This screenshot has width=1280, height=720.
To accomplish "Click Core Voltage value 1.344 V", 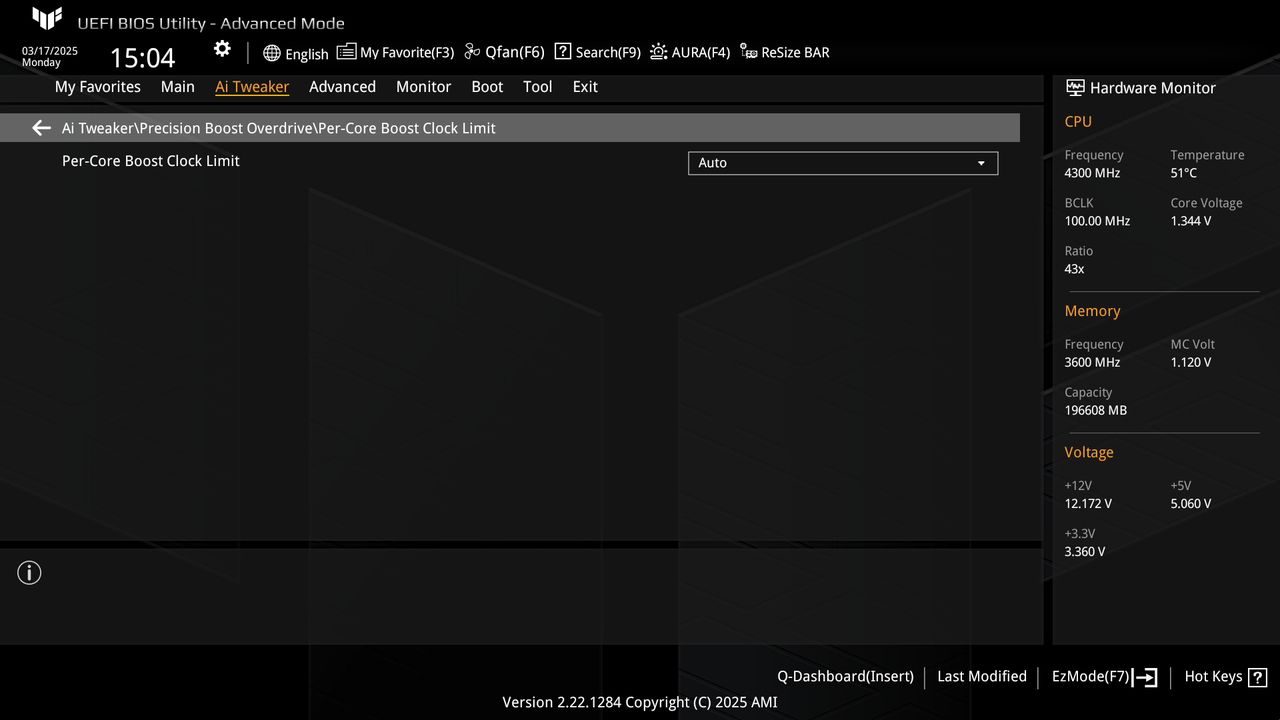I will pos(1191,221).
